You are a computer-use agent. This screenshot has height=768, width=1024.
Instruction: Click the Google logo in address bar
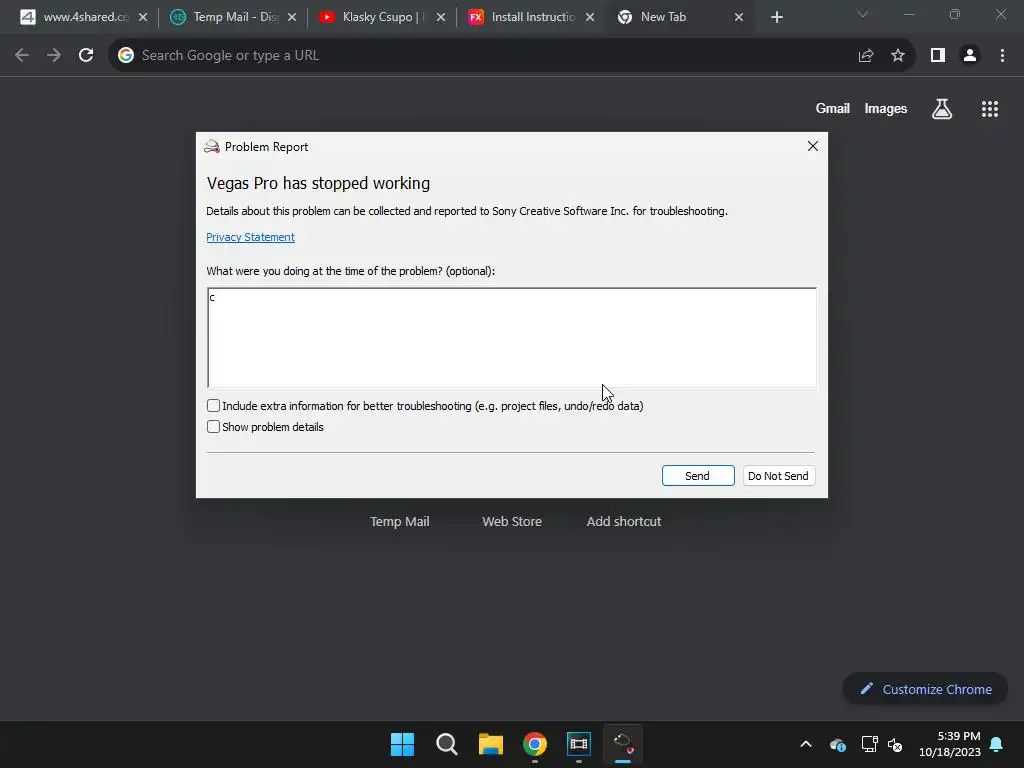tap(125, 56)
